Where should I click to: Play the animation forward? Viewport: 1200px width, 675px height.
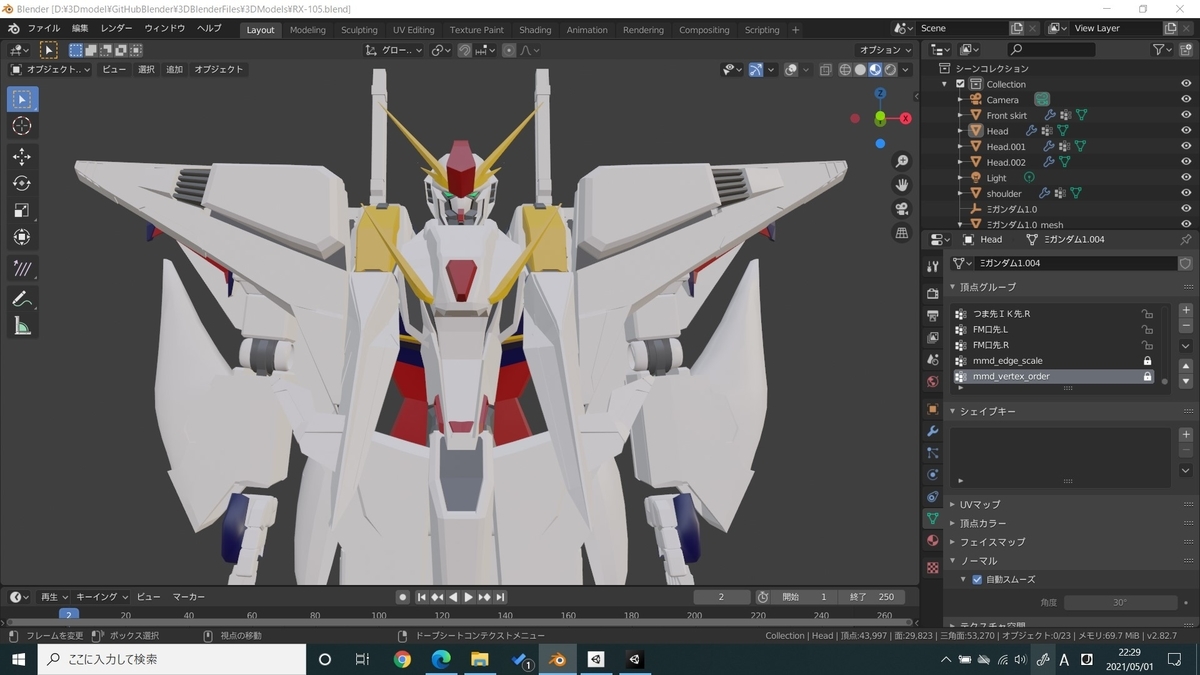469,597
